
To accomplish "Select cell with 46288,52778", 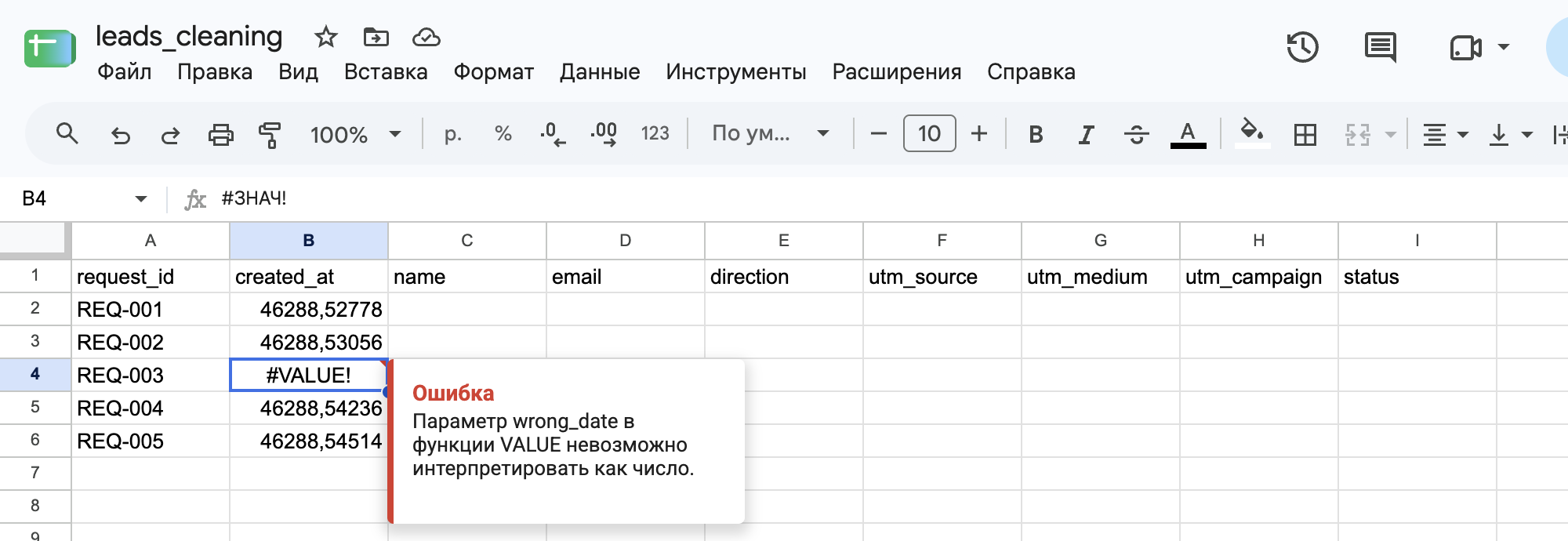I will pos(309,309).
